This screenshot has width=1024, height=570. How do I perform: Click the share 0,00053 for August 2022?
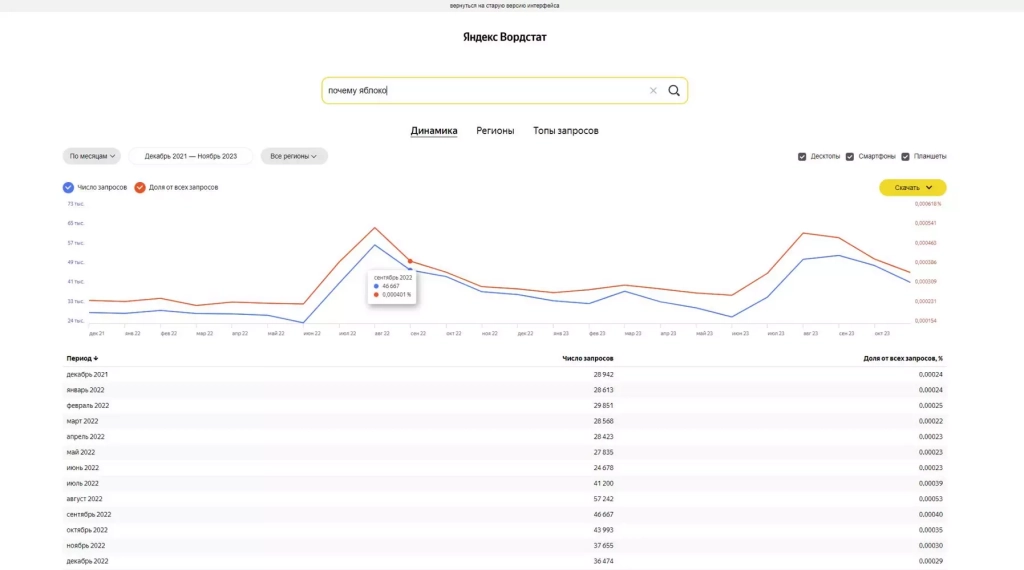(x=931, y=499)
